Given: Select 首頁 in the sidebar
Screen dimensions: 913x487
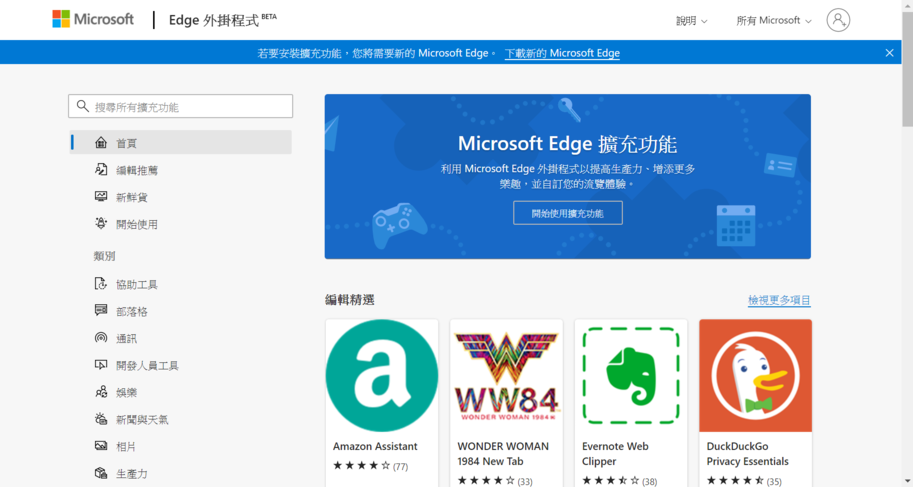Looking at the screenshot, I should coord(181,143).
